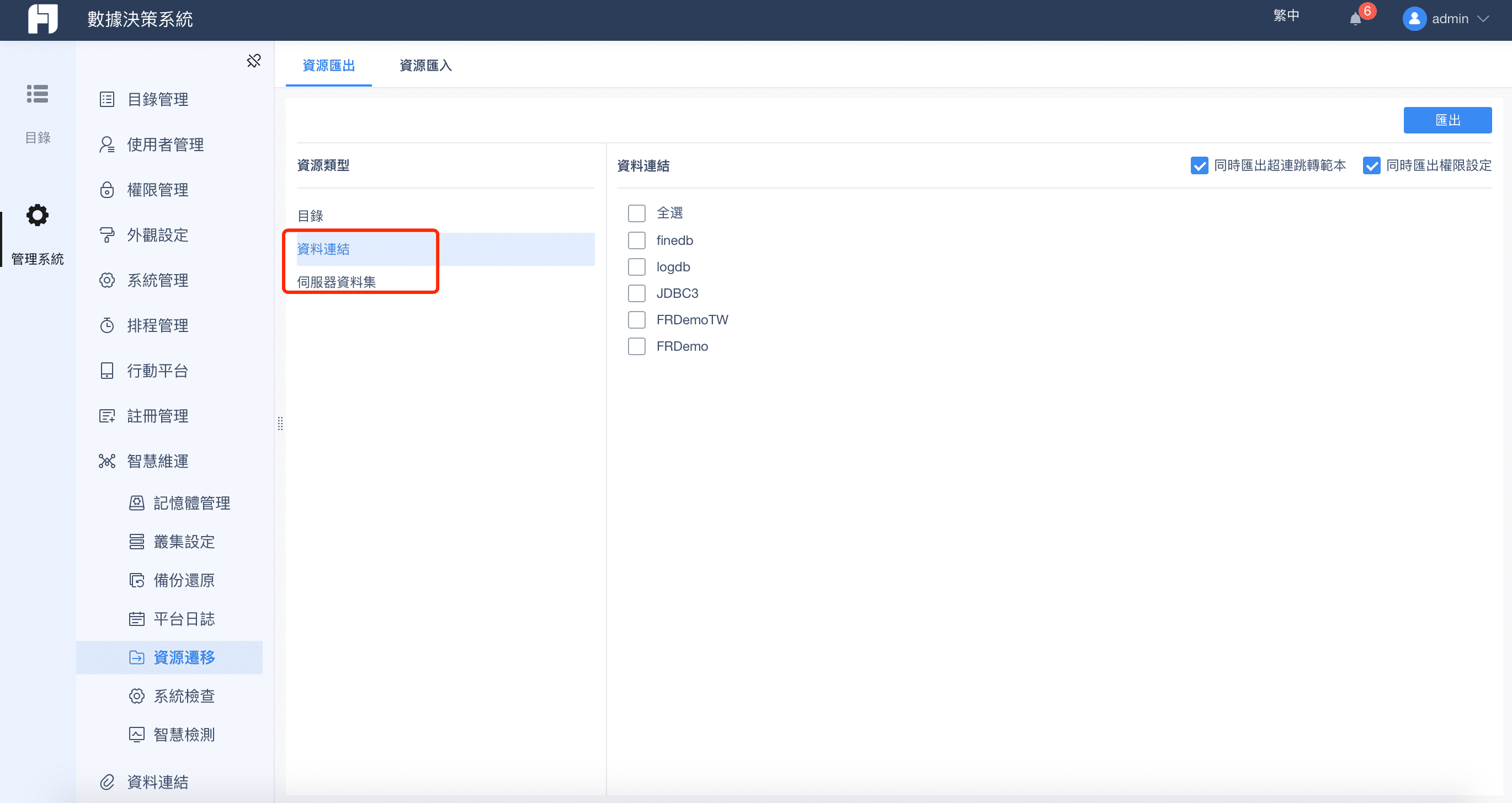This screenshot has width=1512, height=803.
Task: Click the blue 匯出 button
Action: (x=1447, y=120)
